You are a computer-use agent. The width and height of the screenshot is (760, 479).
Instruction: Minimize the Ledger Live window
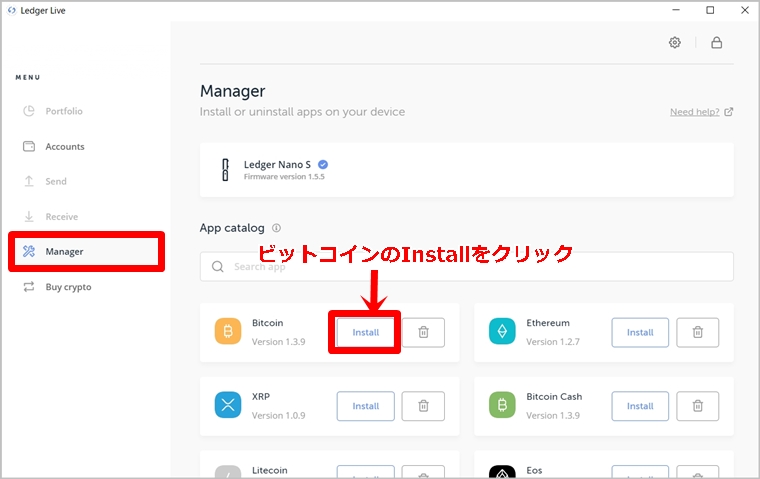676,10
